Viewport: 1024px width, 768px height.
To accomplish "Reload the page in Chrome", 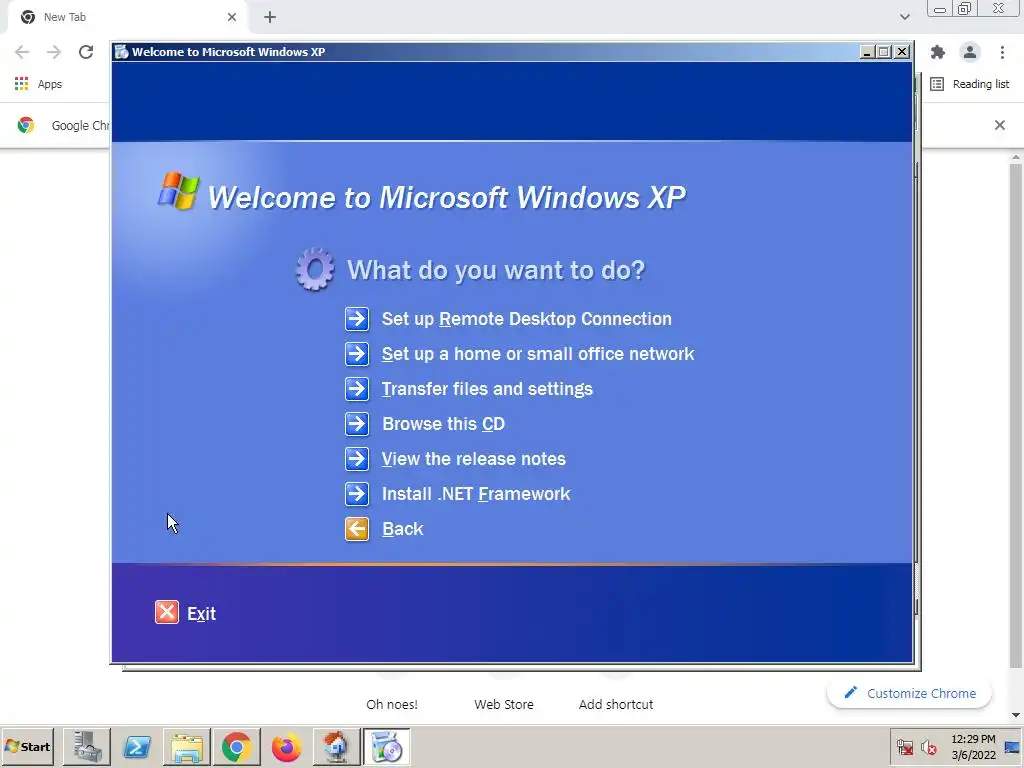I will click(x=86, y=52).
